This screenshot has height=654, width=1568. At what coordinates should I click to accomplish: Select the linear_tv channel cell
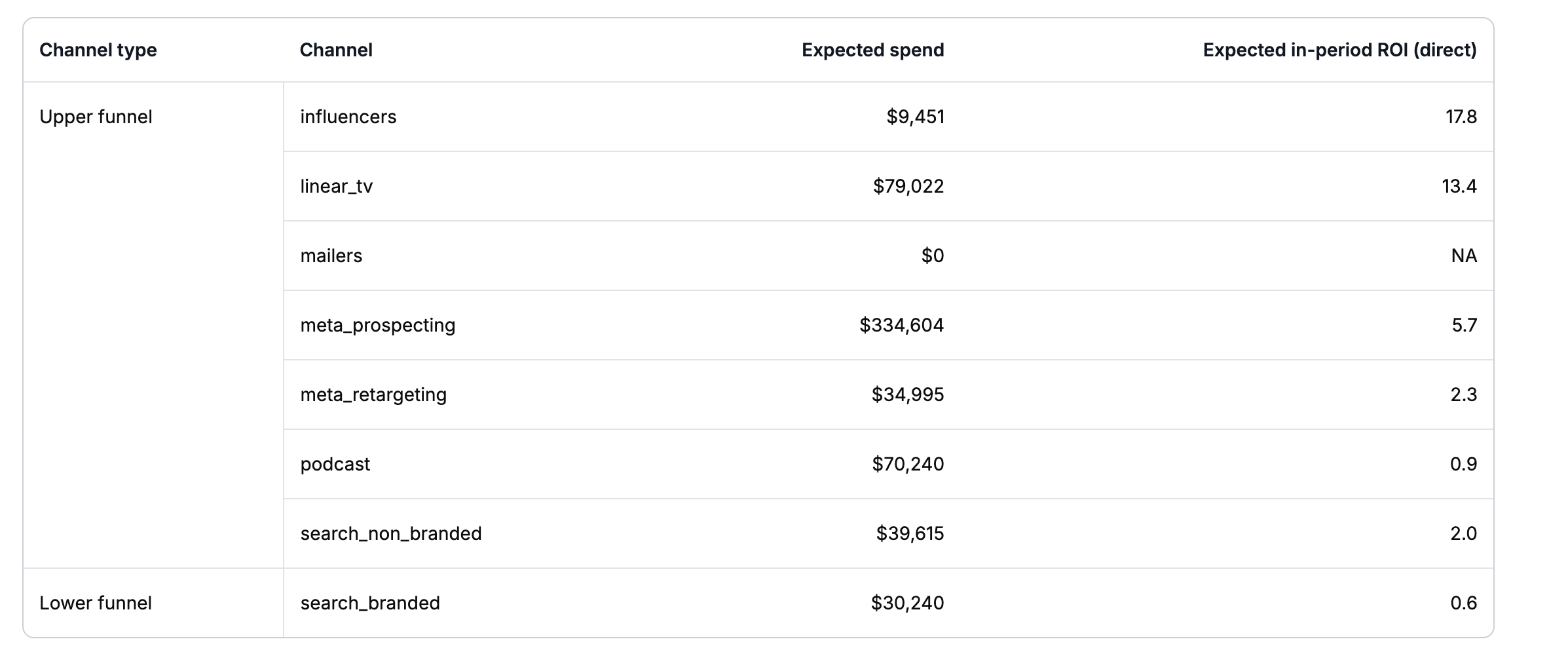pyautogui.click(x=337, y=187)
